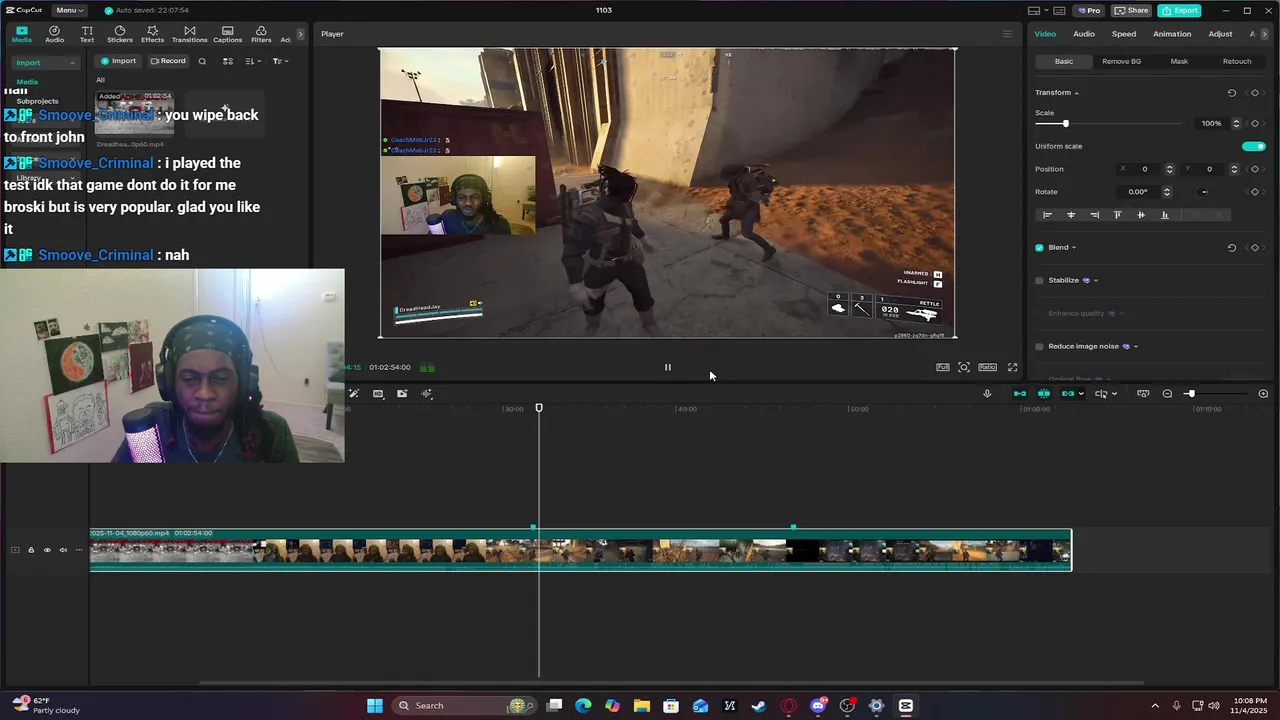The image size is (1280, 720).
Task: Add keyframe for Scale
Action: pos(1255,123)
